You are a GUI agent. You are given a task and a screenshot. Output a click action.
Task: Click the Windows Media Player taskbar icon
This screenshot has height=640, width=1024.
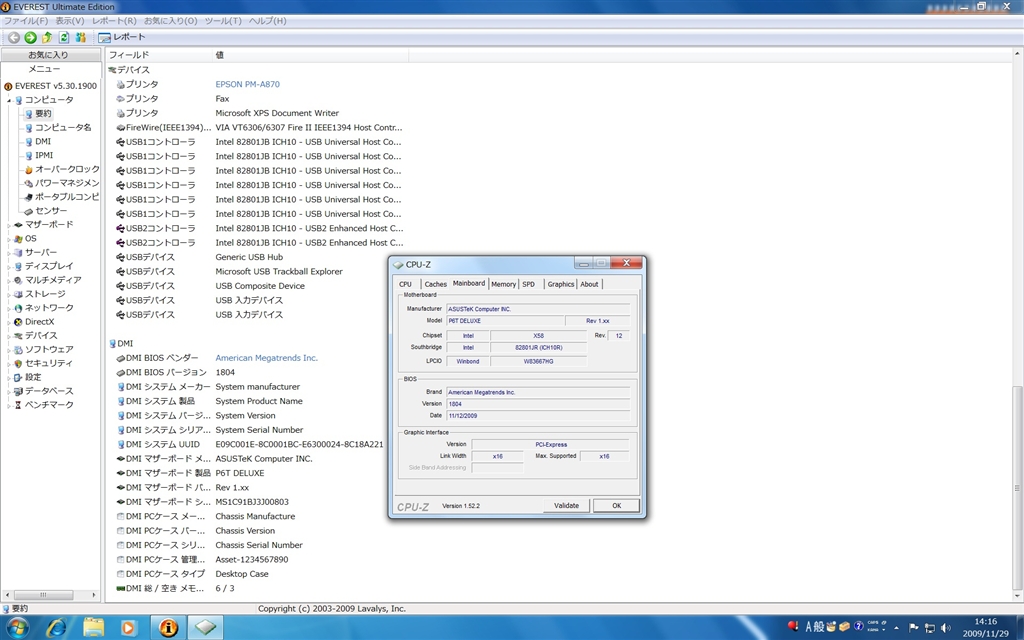pyautogui.click(x=129, y=627)
